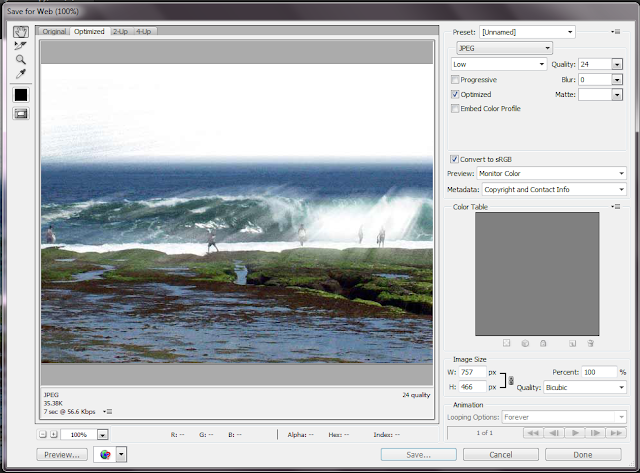Screen dimensions: 640x473
Task: Open the JPEG file format dropdown
Action: pos(504,48)
